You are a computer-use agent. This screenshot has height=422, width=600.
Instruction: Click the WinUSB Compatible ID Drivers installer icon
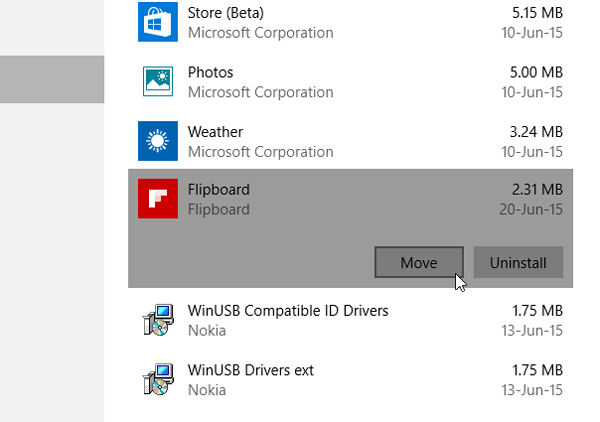[157, 320]
